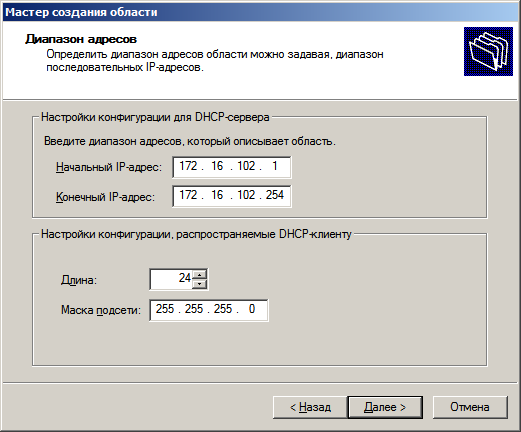Select first octet 172 of Конечный IP-адрес
Image resolution: width=521 pixels, height=432 pixels.
(x=188, y=195)
